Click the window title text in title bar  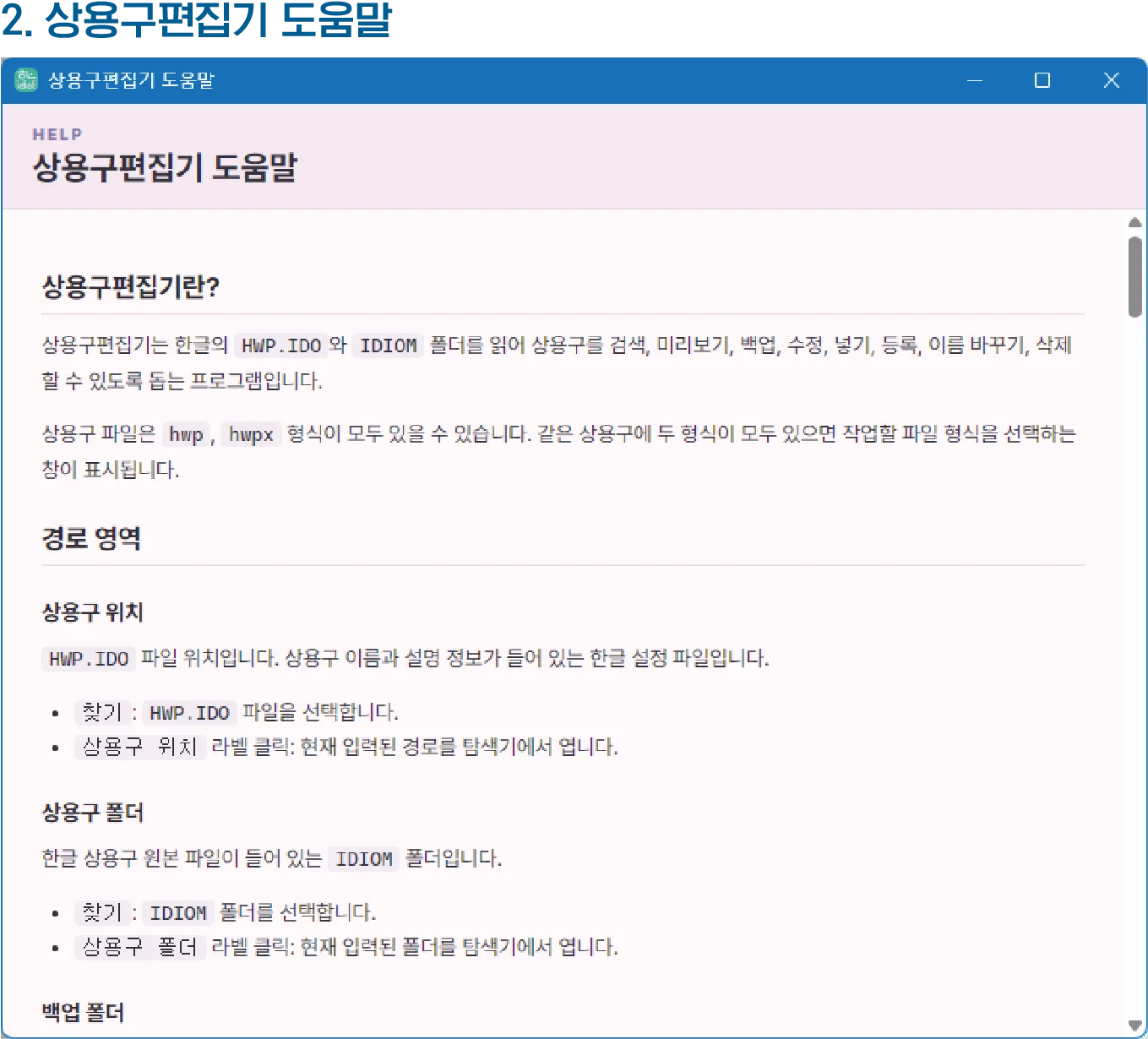(131, 80)
